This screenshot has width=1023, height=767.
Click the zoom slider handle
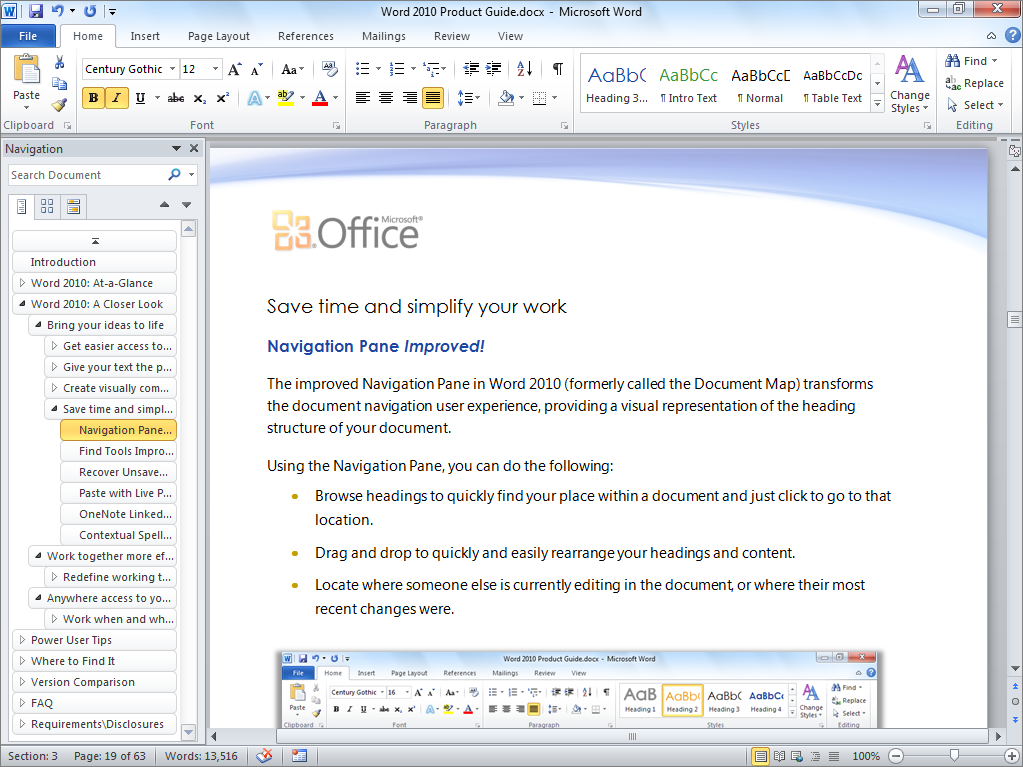click(x=954, y=756)
